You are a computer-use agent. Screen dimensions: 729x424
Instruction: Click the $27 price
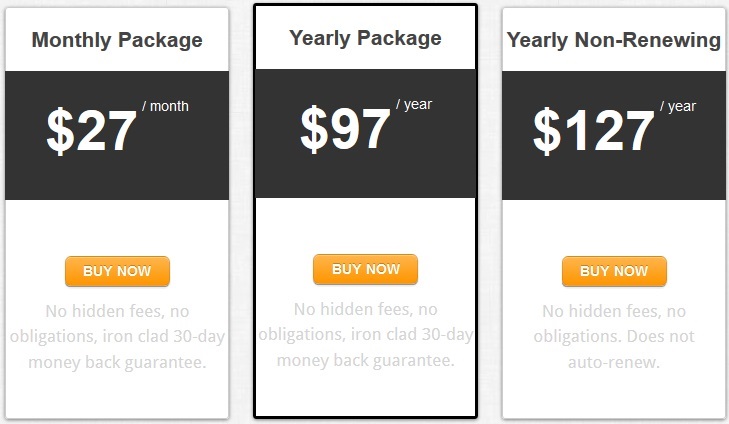pos(92,131)
